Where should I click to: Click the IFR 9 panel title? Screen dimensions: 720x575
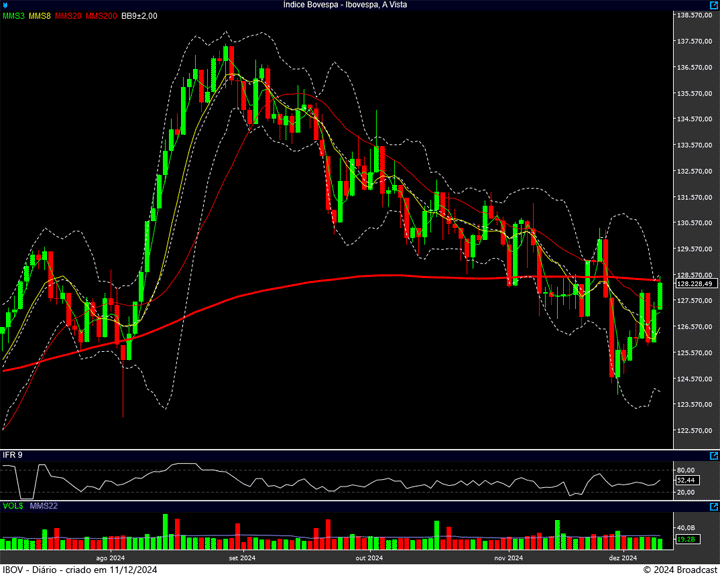click(13, 455)
